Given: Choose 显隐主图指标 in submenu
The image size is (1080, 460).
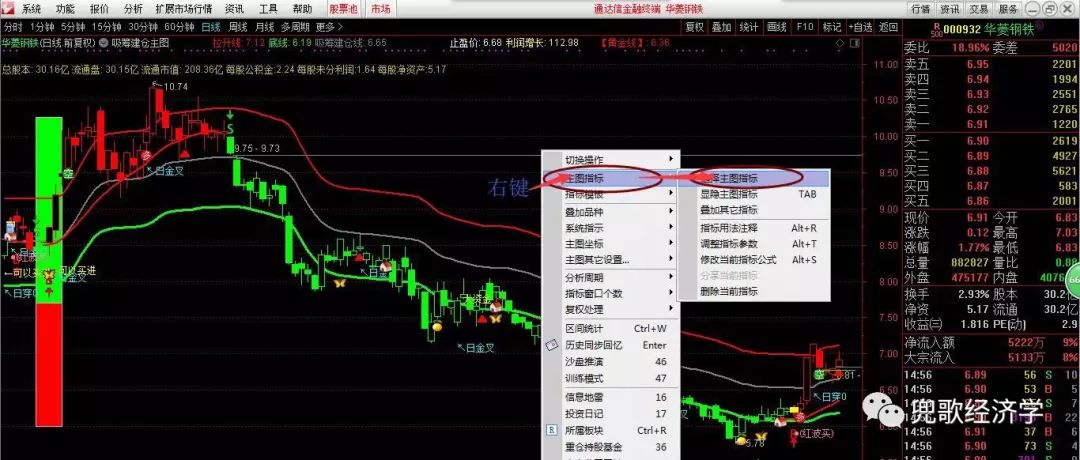Looking at the screenshot, I should click(754, 194).
